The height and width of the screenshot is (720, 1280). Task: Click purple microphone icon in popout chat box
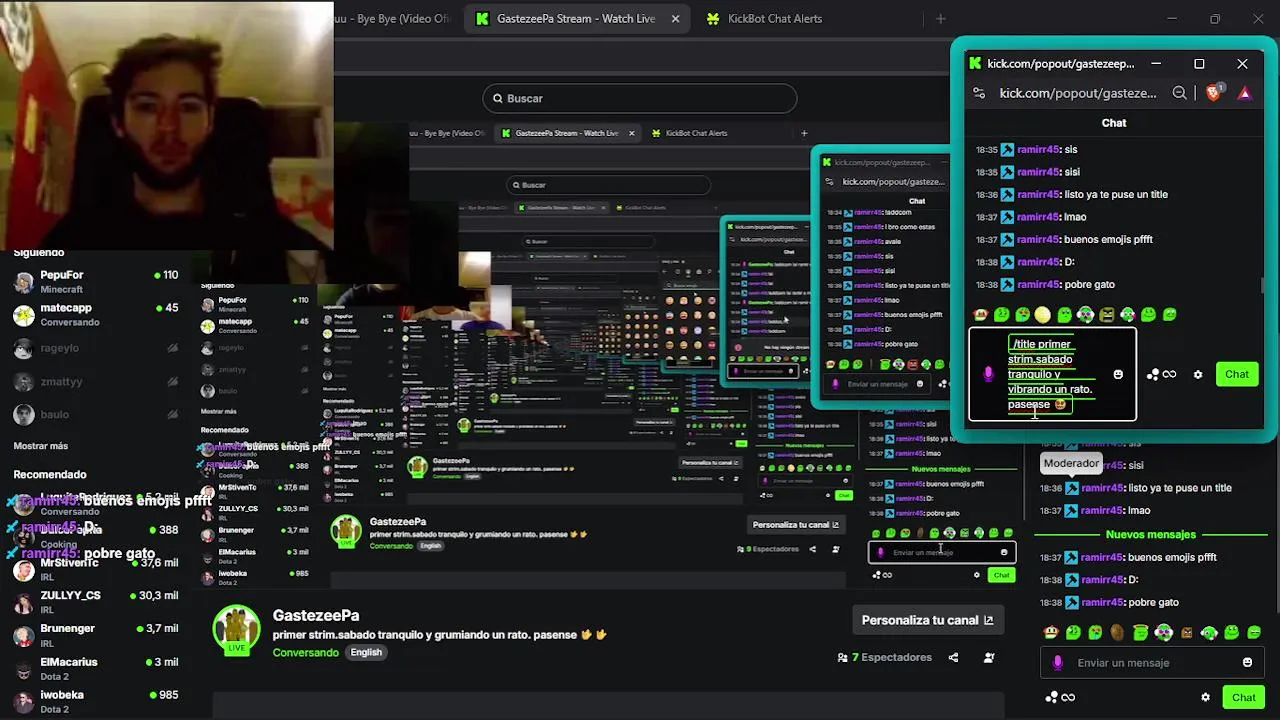pos(988,374)
